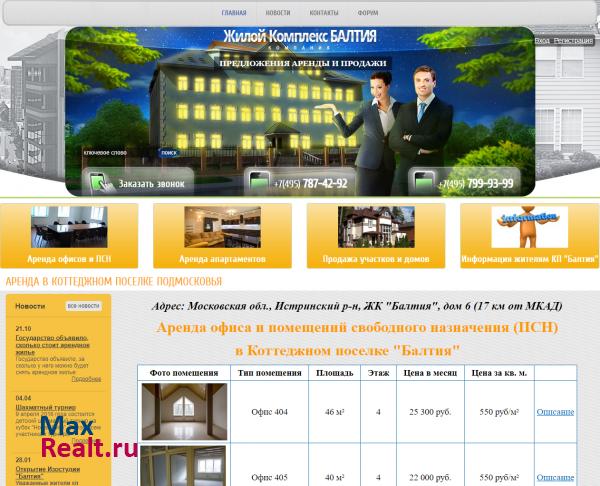Viewport: 600px width, 486px height.
Task: Click the Площадь column header
Action: click(334, 373)
